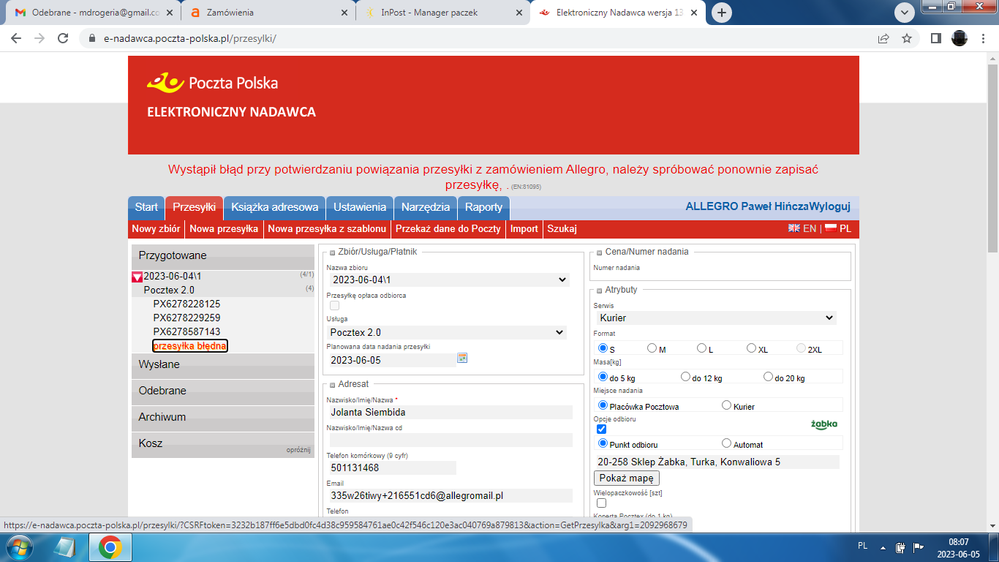The height and width of the screenshot is (562, 999).
Task: Click the Żabka logo icon
Action: 824,424
